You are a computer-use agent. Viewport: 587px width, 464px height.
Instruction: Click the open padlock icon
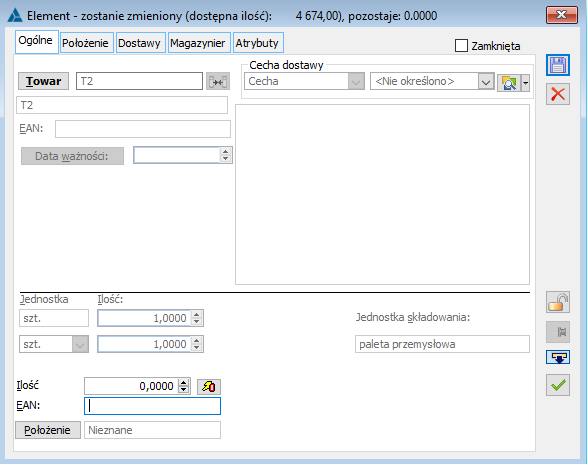click(557, 302)
